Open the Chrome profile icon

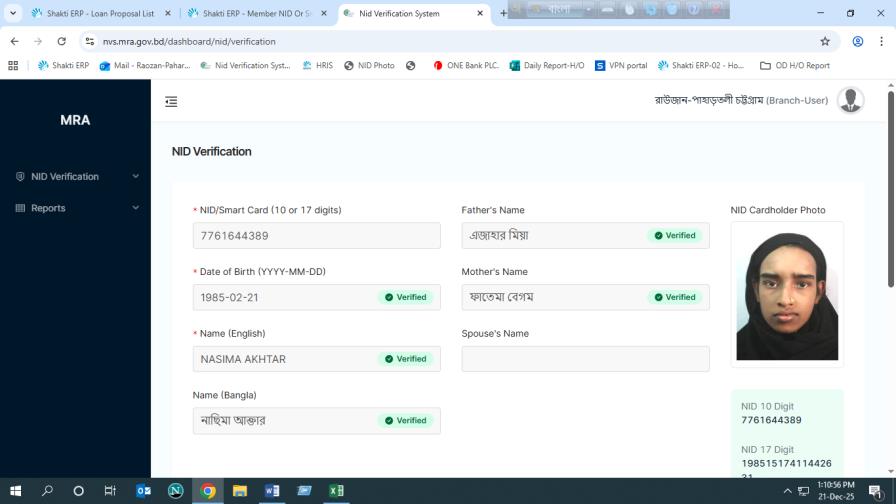(x=858, y=42)
